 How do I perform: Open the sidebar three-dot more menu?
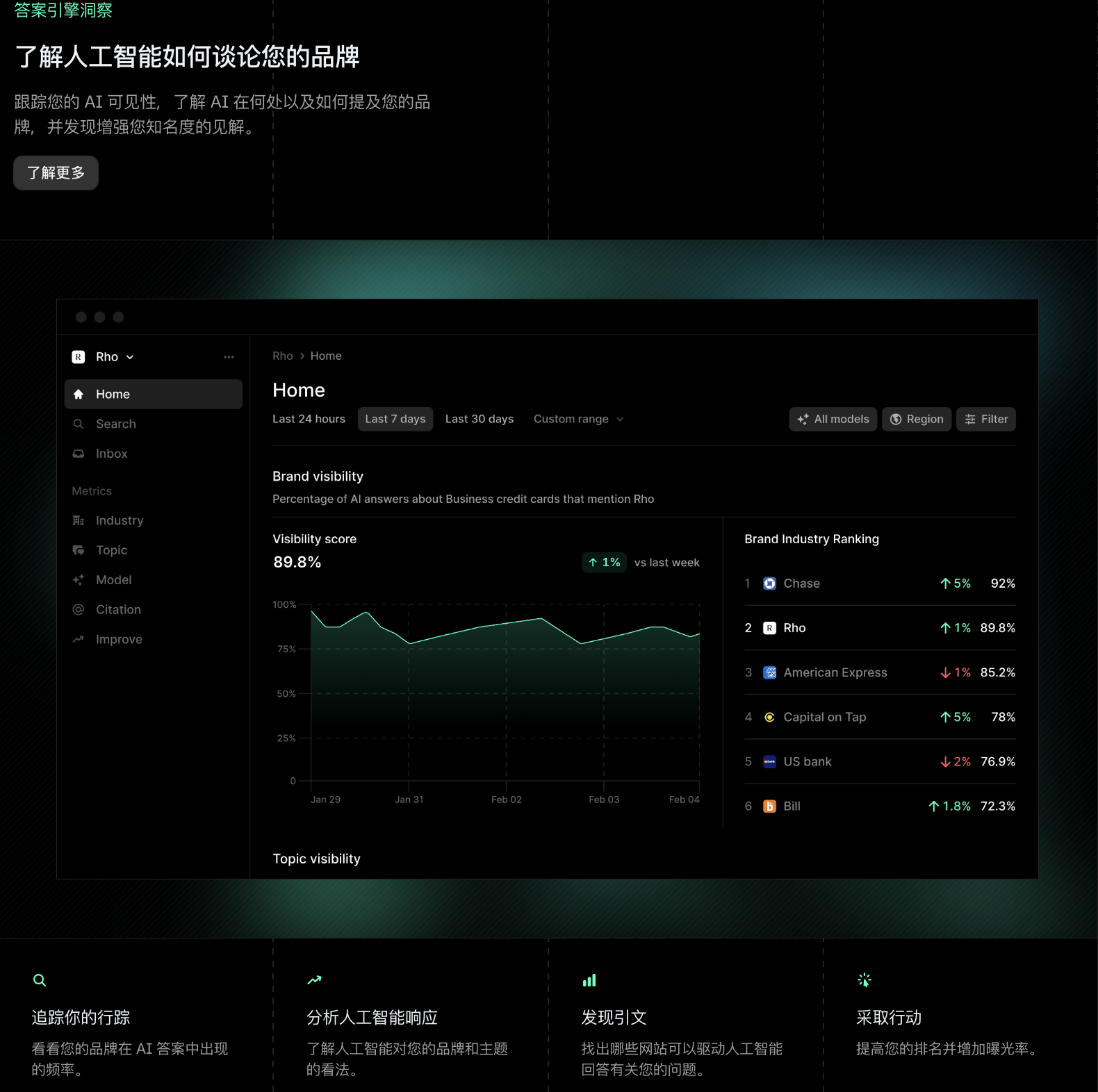pyautogui.click(x=229, y=357)
